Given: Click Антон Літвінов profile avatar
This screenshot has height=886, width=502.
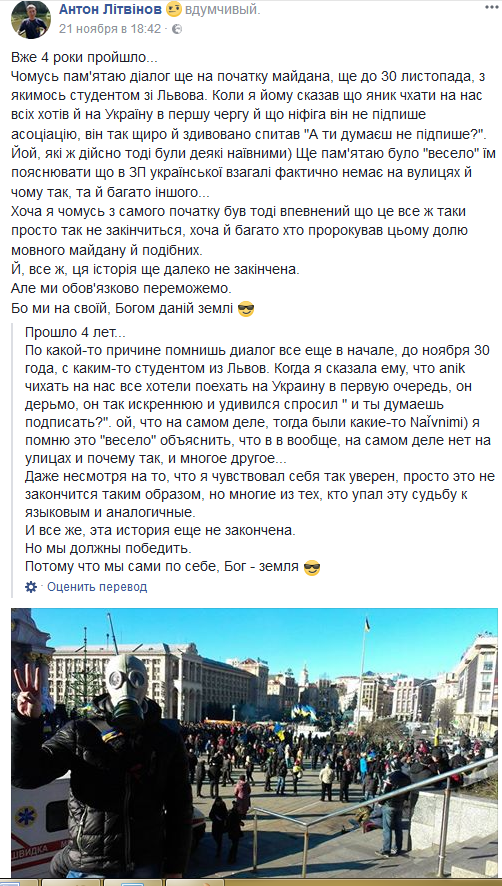Looking at the screenshot, I should pos(31,19).
